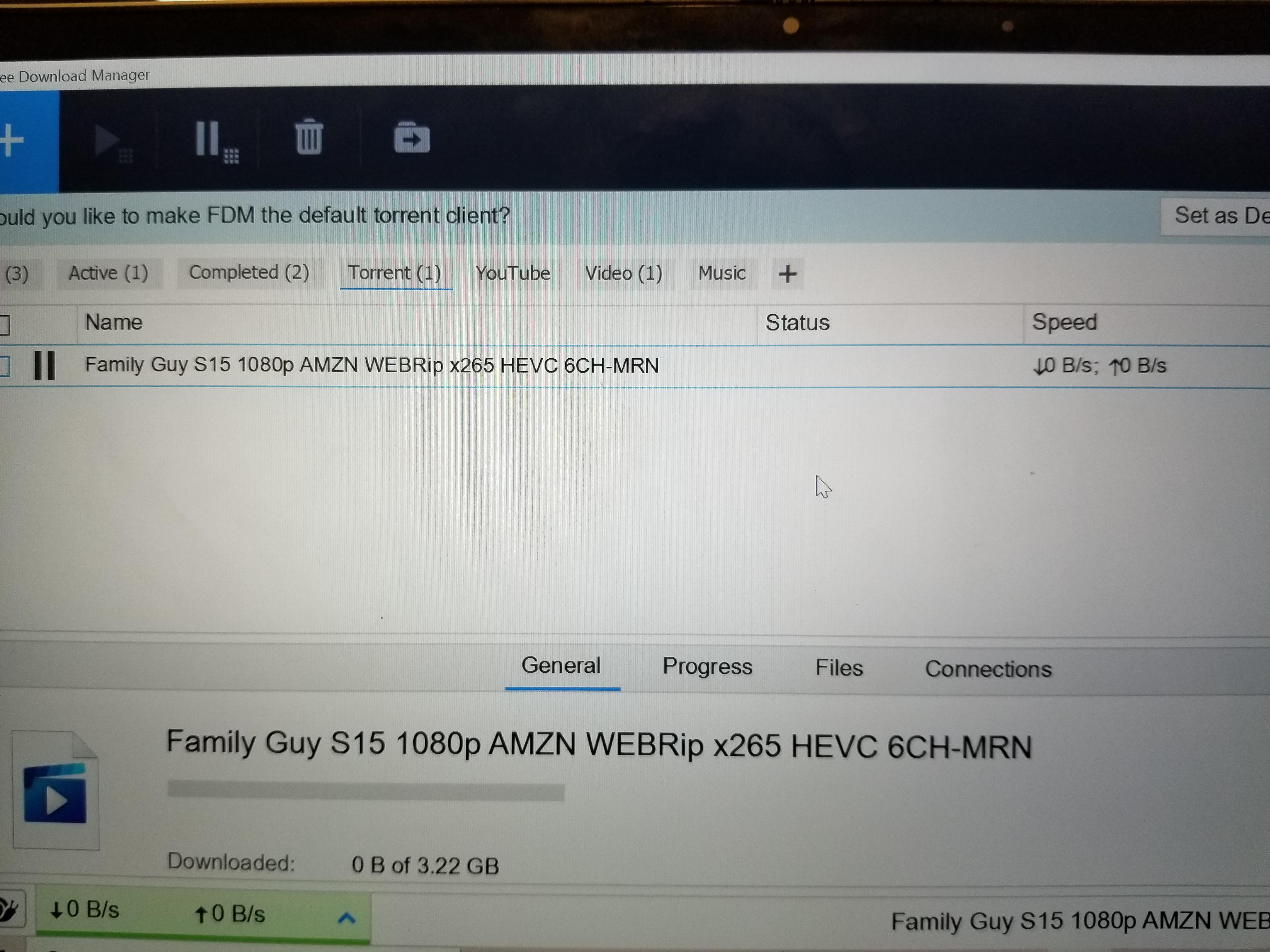Add a new tag with plus tab

787,274
